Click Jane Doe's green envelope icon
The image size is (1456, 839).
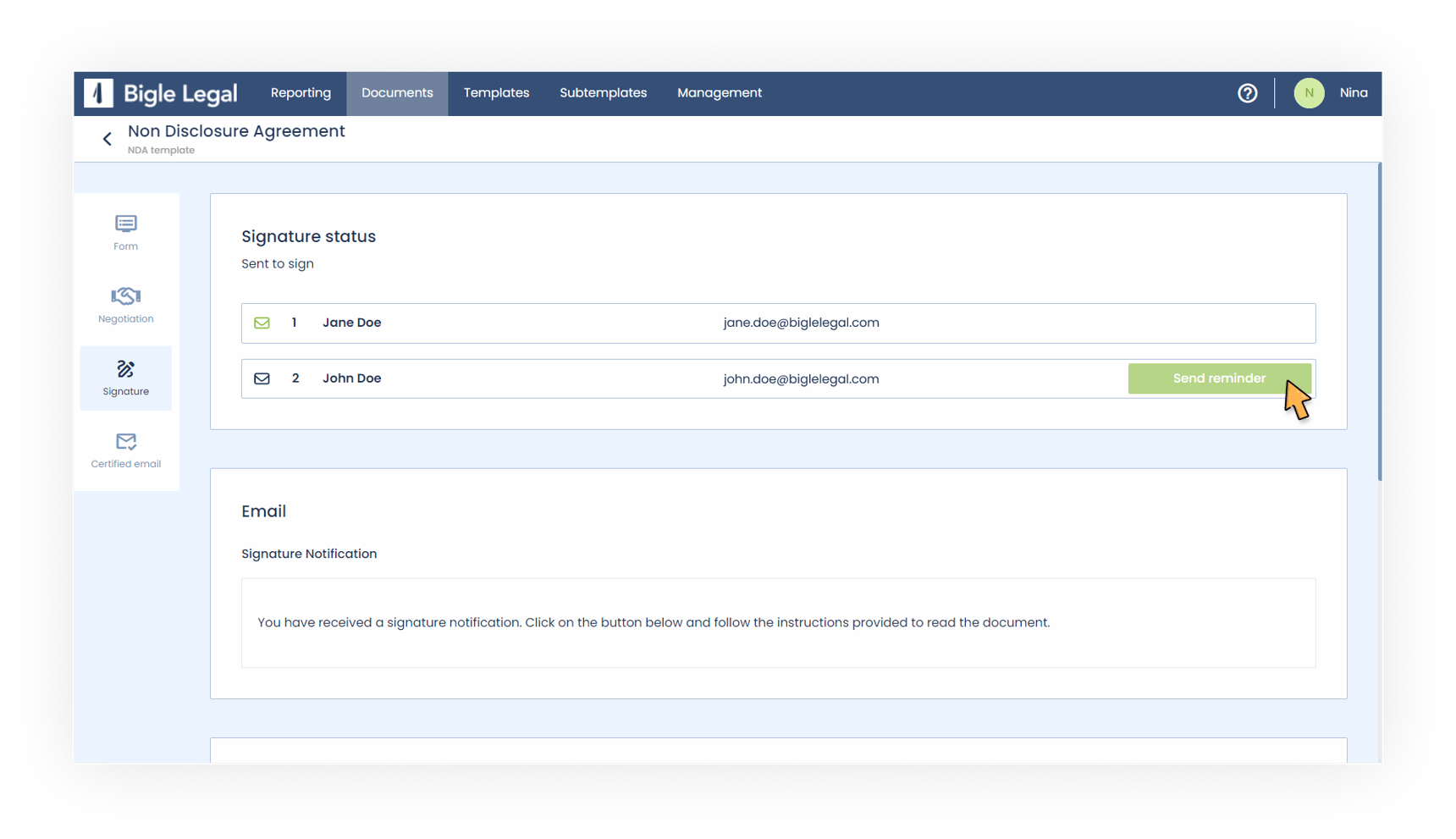pos(262,323)
